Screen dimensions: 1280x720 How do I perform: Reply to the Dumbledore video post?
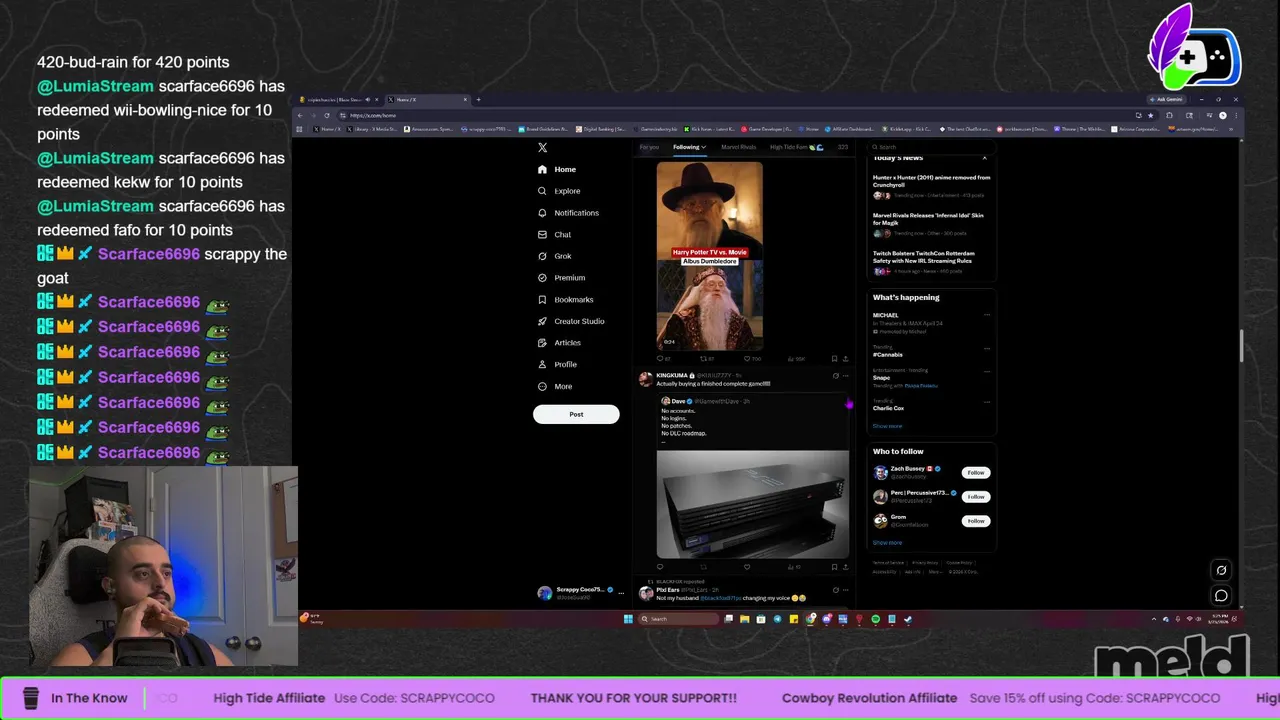(x=660, y=358)
